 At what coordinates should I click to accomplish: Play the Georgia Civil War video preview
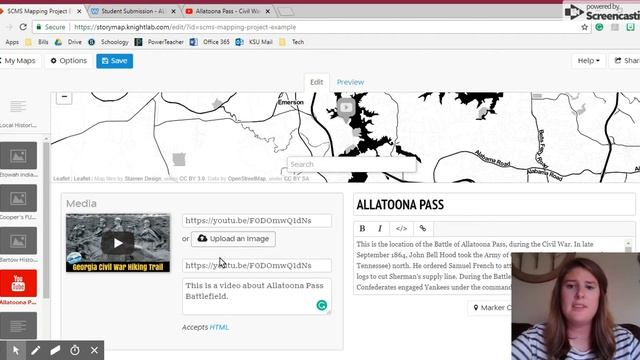click(118, 243)
